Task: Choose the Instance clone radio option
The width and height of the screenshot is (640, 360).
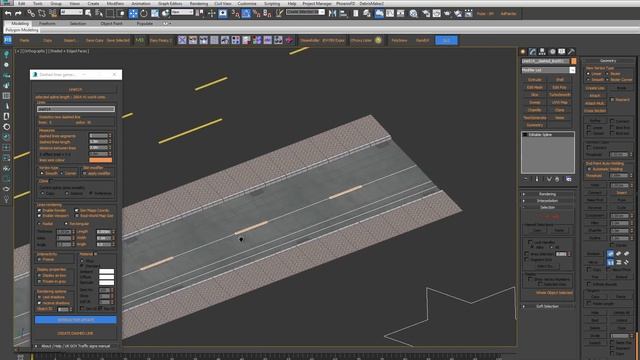Action: tap(67, 193)
